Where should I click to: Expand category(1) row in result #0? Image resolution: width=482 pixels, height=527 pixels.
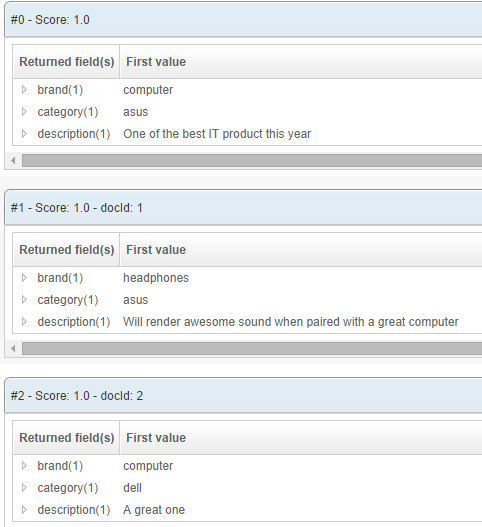point(24,112)
